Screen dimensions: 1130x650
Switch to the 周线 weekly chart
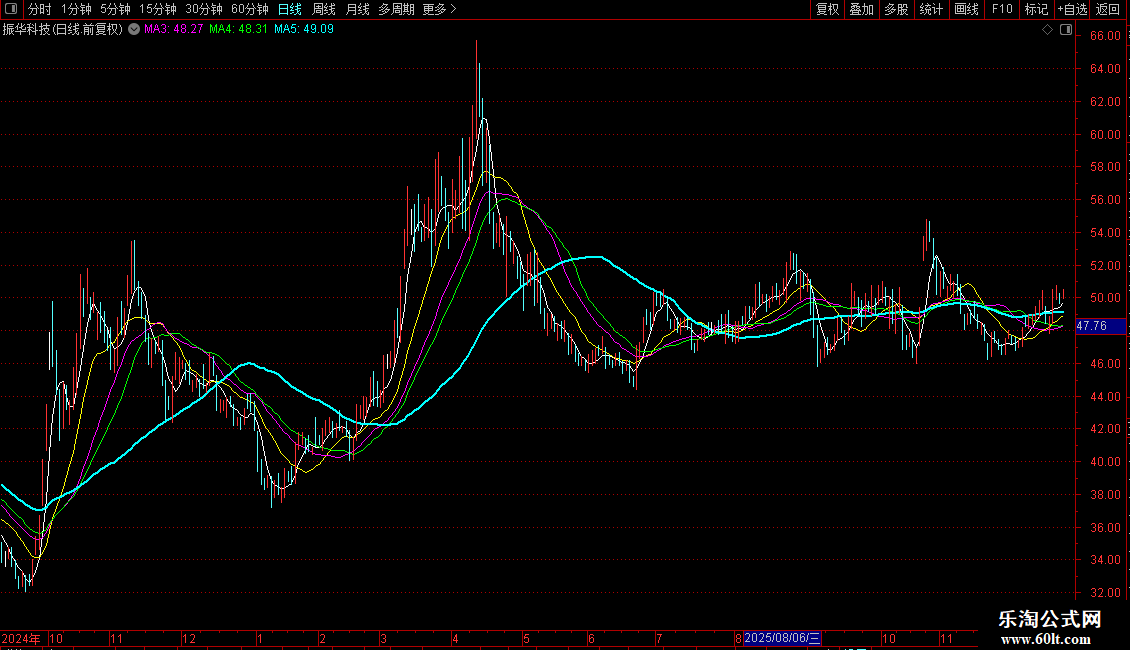click(324, 9)
